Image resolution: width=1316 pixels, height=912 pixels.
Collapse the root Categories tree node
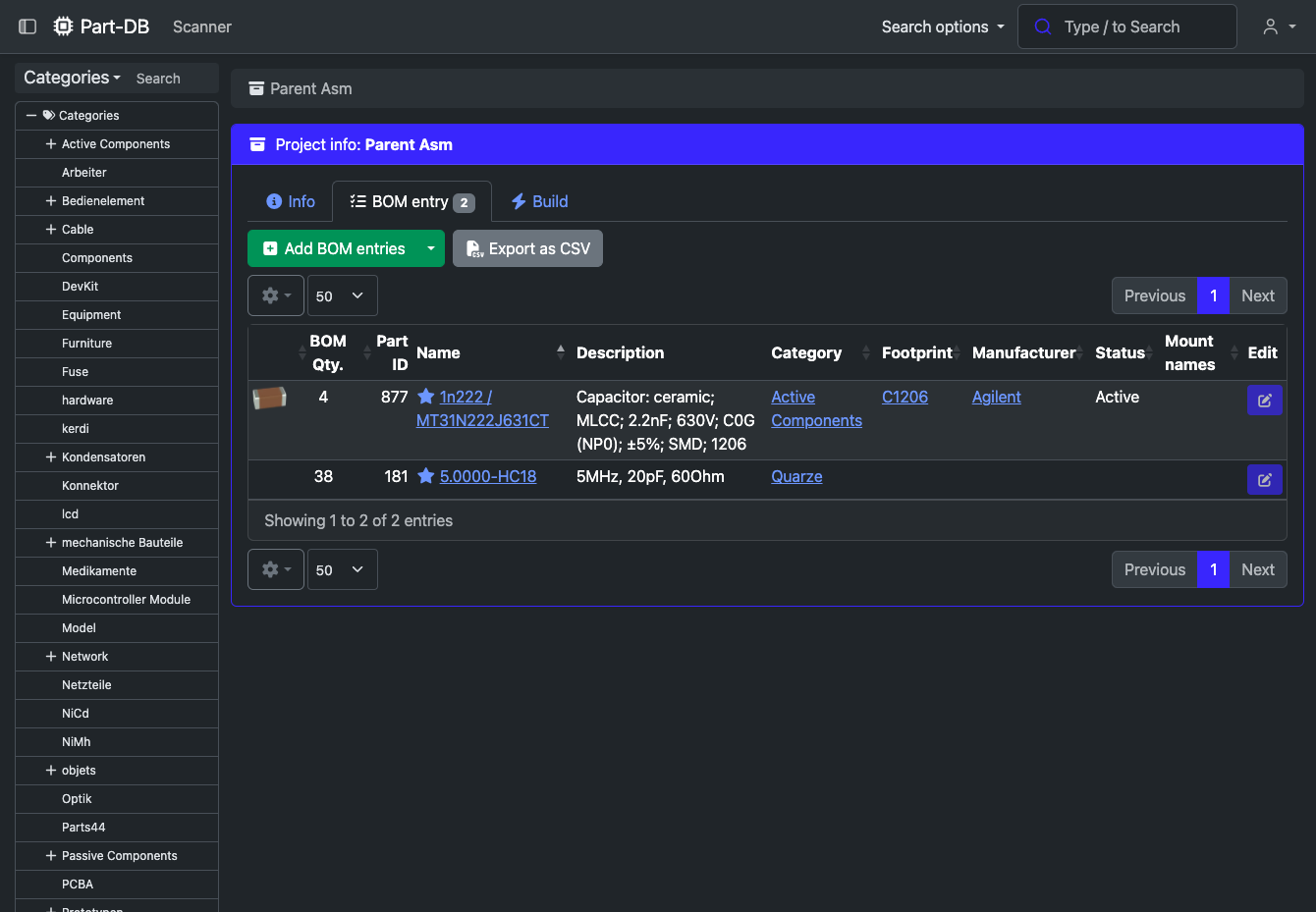(x=31, y=115)
